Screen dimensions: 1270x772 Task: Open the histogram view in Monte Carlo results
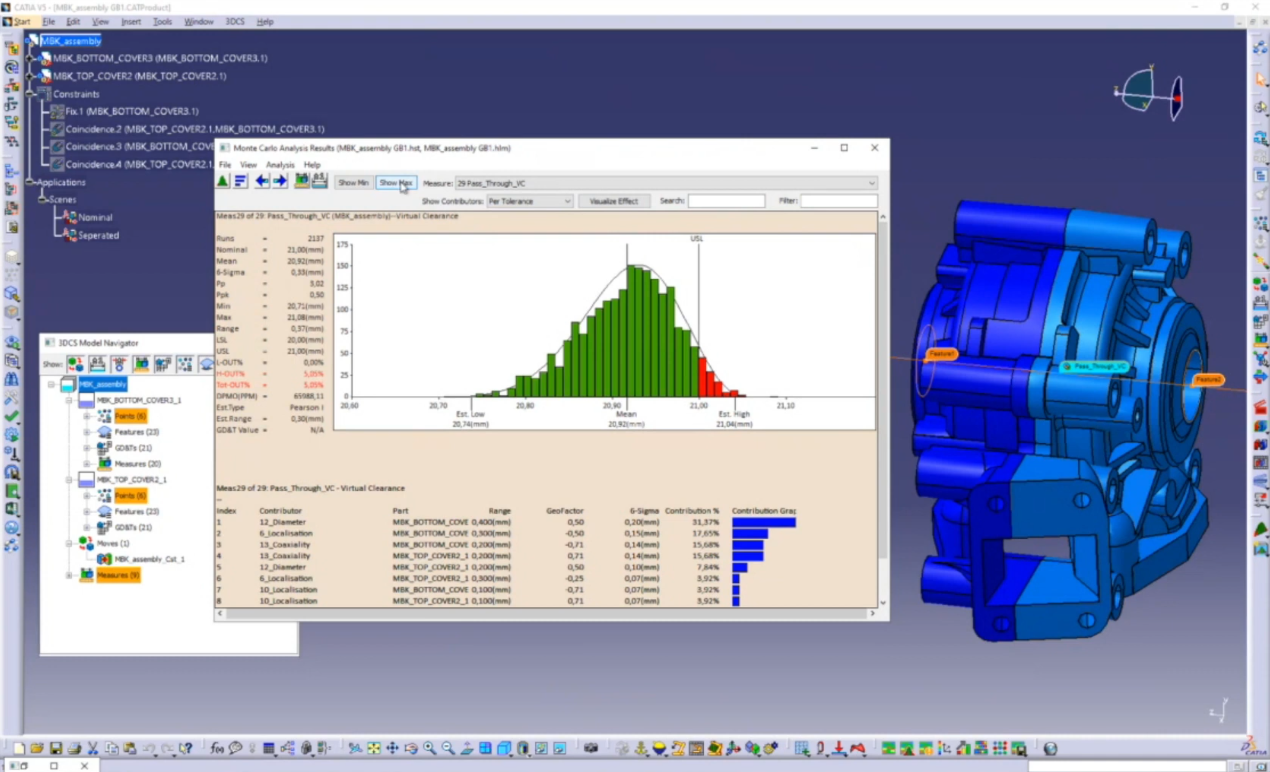pos(221,180)
